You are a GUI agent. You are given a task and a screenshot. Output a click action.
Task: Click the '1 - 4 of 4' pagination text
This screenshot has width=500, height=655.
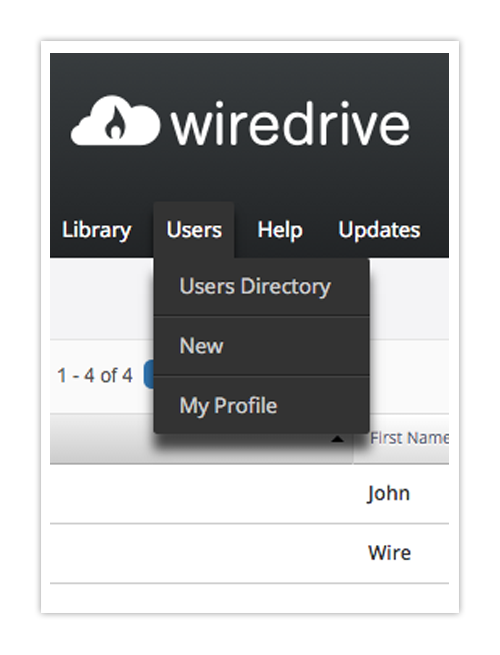tap(95, 375)
